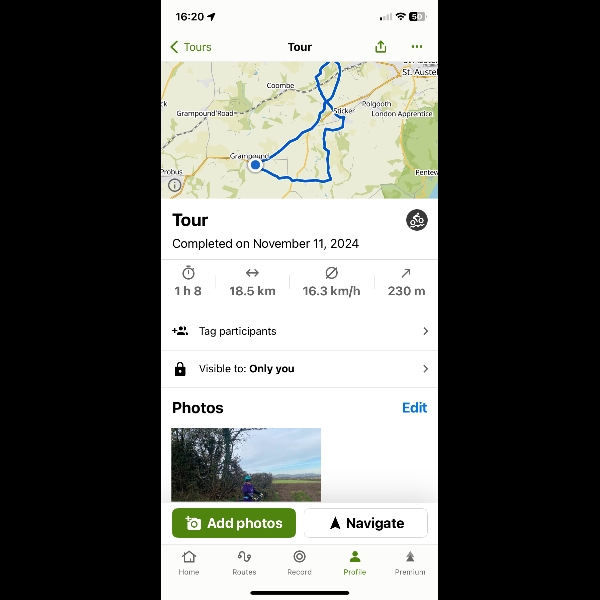The image size is (600, 600).
Task: Go back to Tours
Action: pos(191,47)
